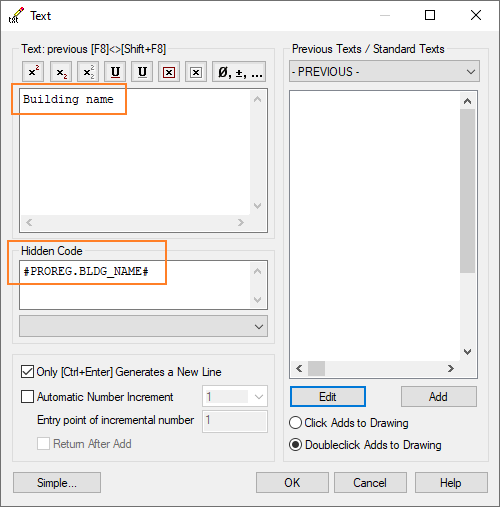Expand the dropdown below Hidden Code field

pyautogui.click(x=143, y=326)
